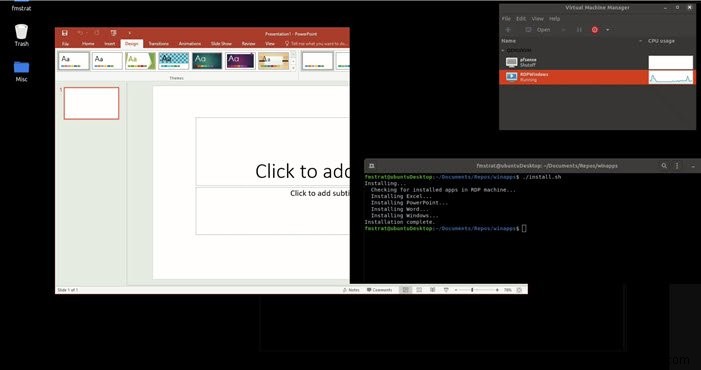Click the zoom in plus button
The width and height of the screenshot is (701, 370).
coord(497,290)
